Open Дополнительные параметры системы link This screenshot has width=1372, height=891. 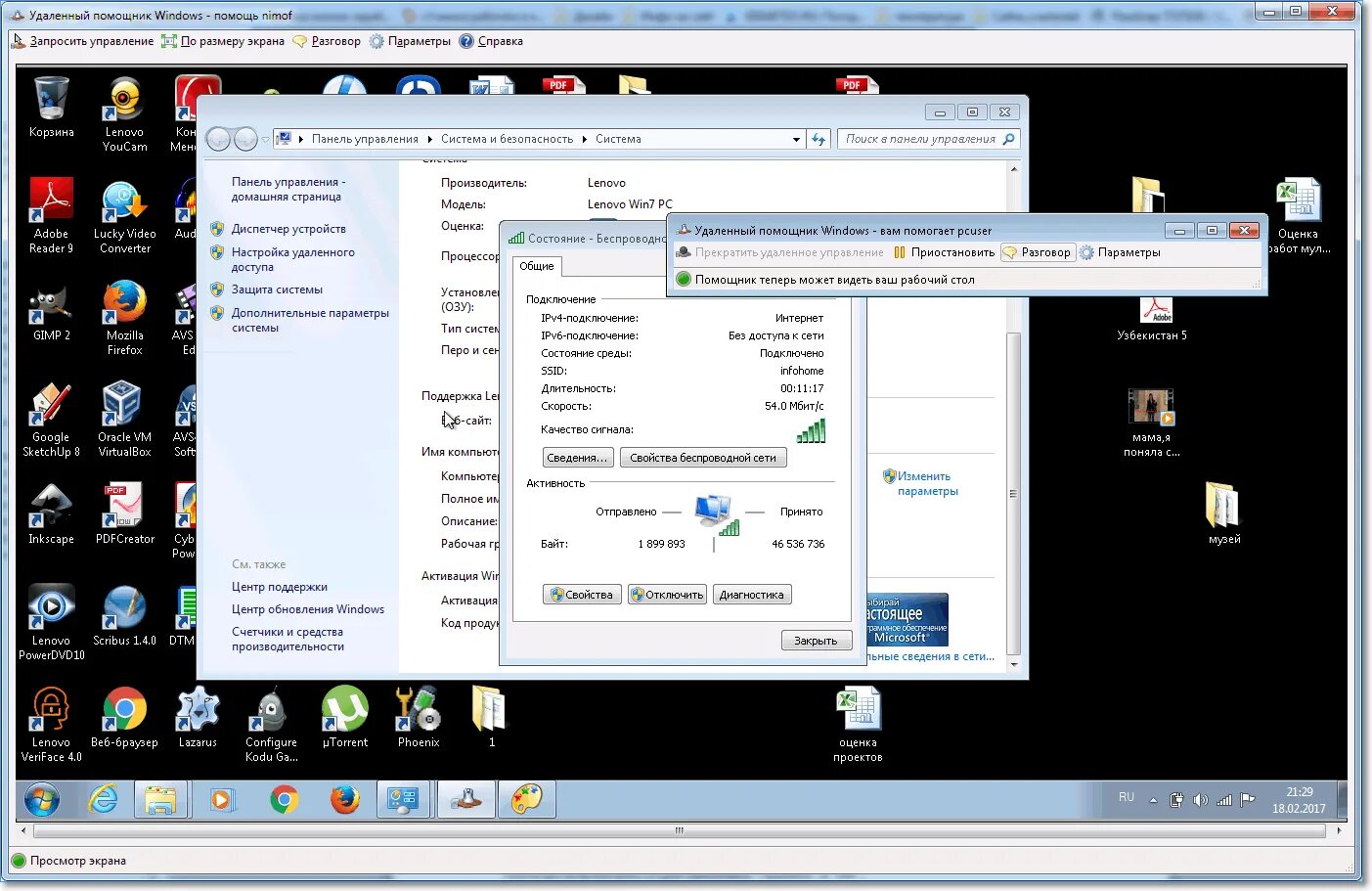310,320
